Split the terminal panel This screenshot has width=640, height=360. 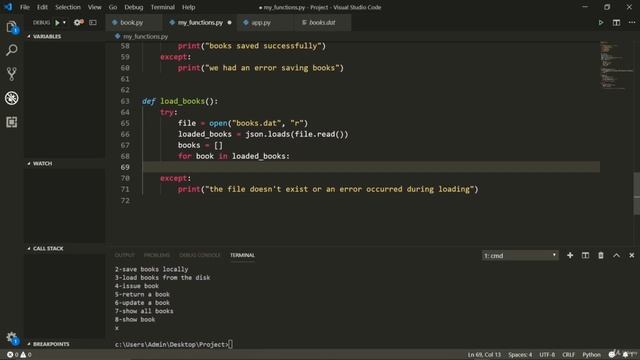pyautogui.click(x=585, y=256)
